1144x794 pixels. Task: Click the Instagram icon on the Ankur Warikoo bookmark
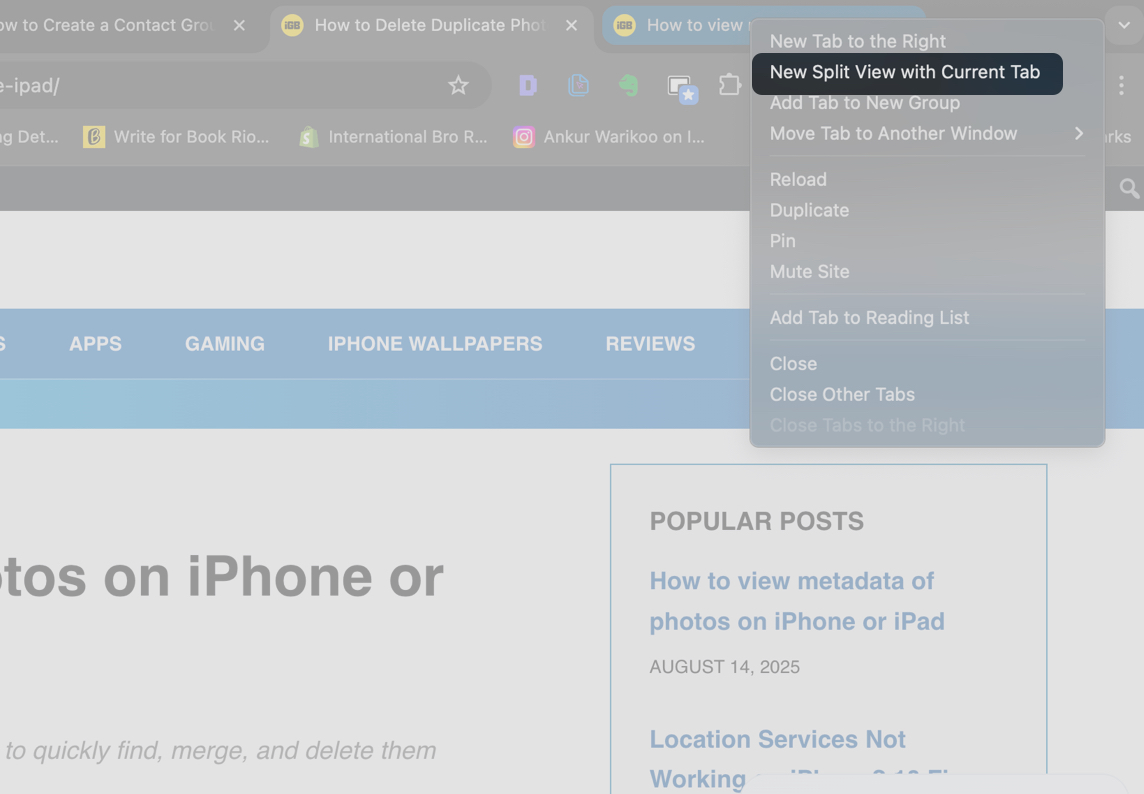pos(524,137)
